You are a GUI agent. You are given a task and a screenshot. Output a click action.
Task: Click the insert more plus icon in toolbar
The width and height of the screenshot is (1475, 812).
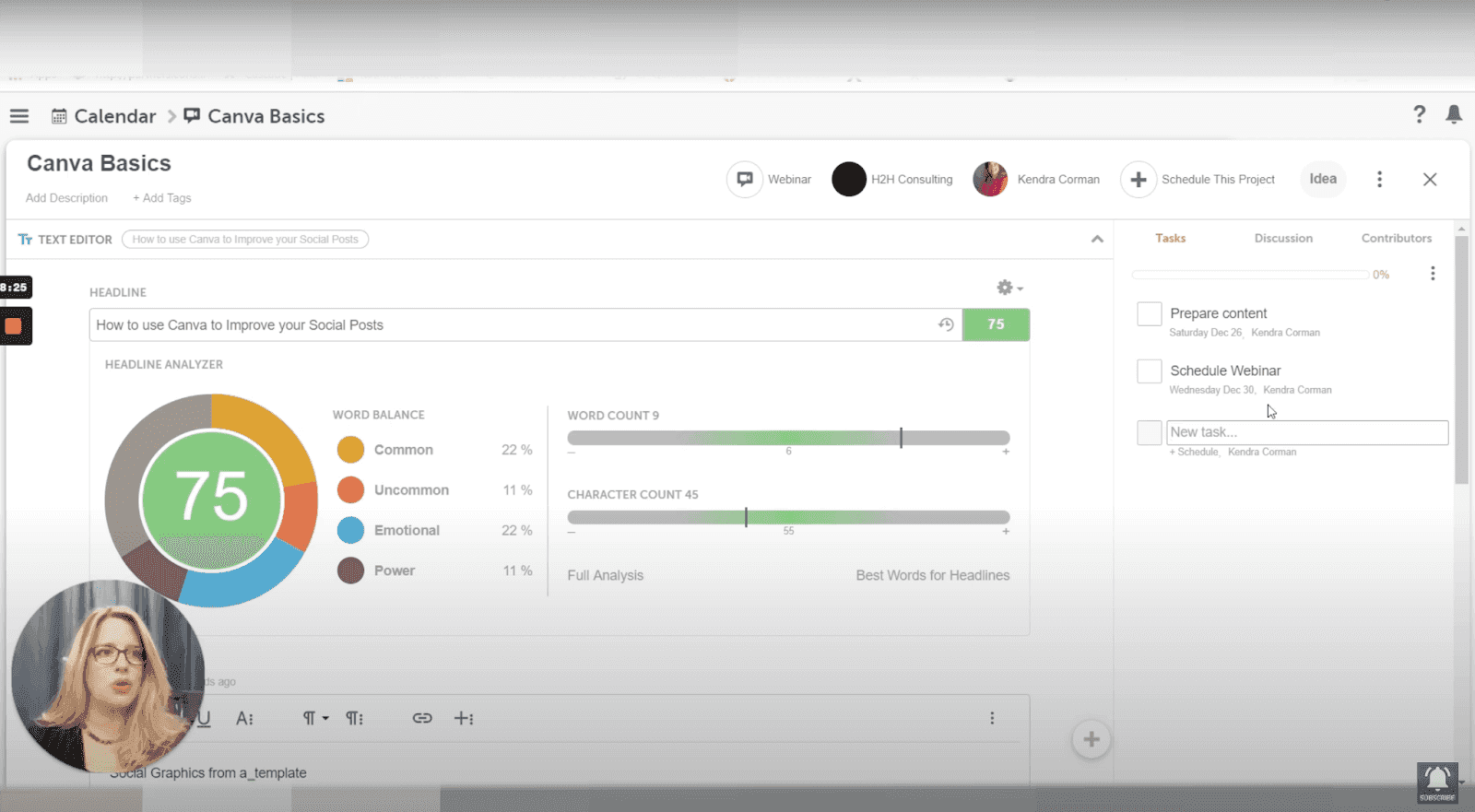coord(464,718)
